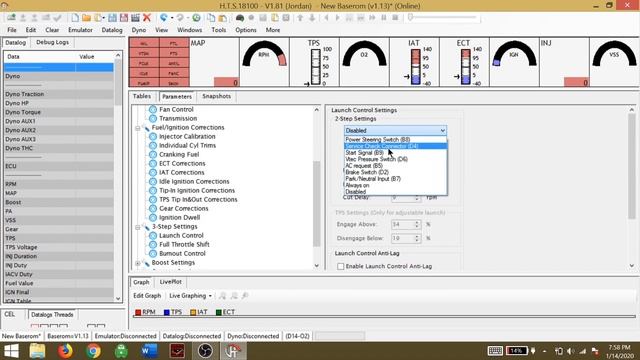The width and height of the screenshot is (640, 360).
Task: Open the Datalog menu
Action: 112,30
